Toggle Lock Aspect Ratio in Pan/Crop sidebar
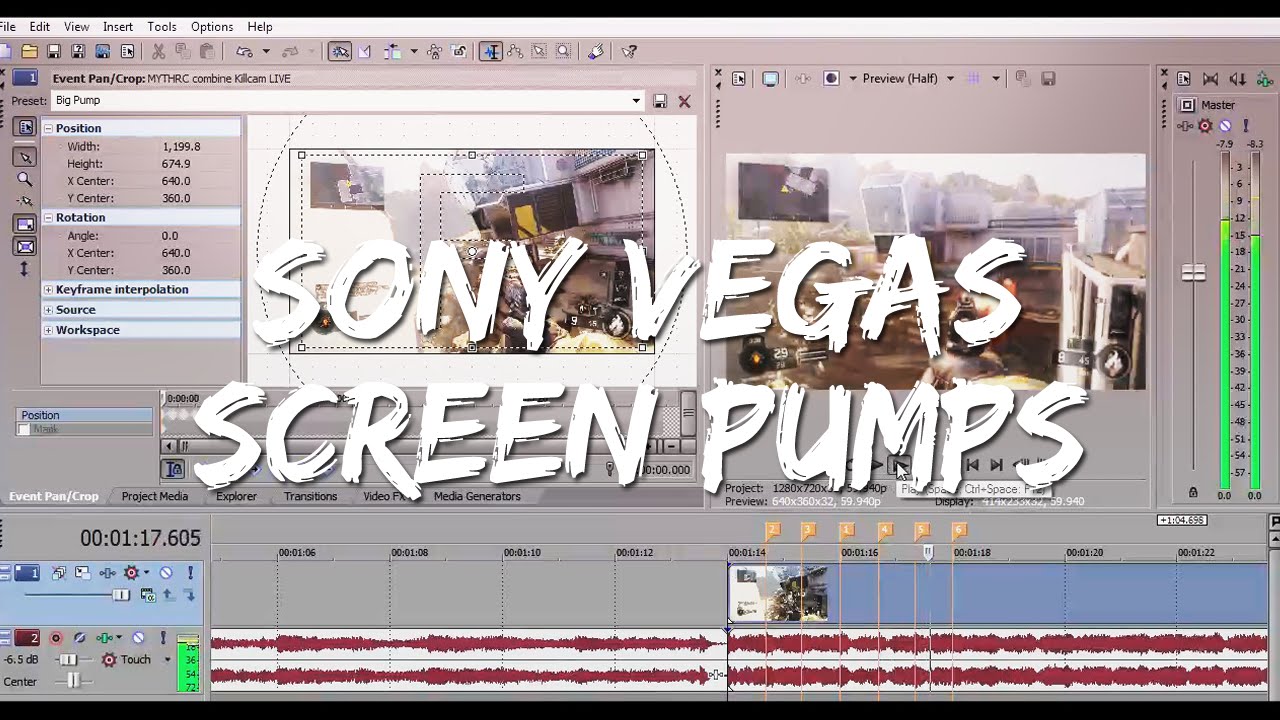Image resolution: width=1280 pixels, height=720 pixels. [x=25, y=224]
